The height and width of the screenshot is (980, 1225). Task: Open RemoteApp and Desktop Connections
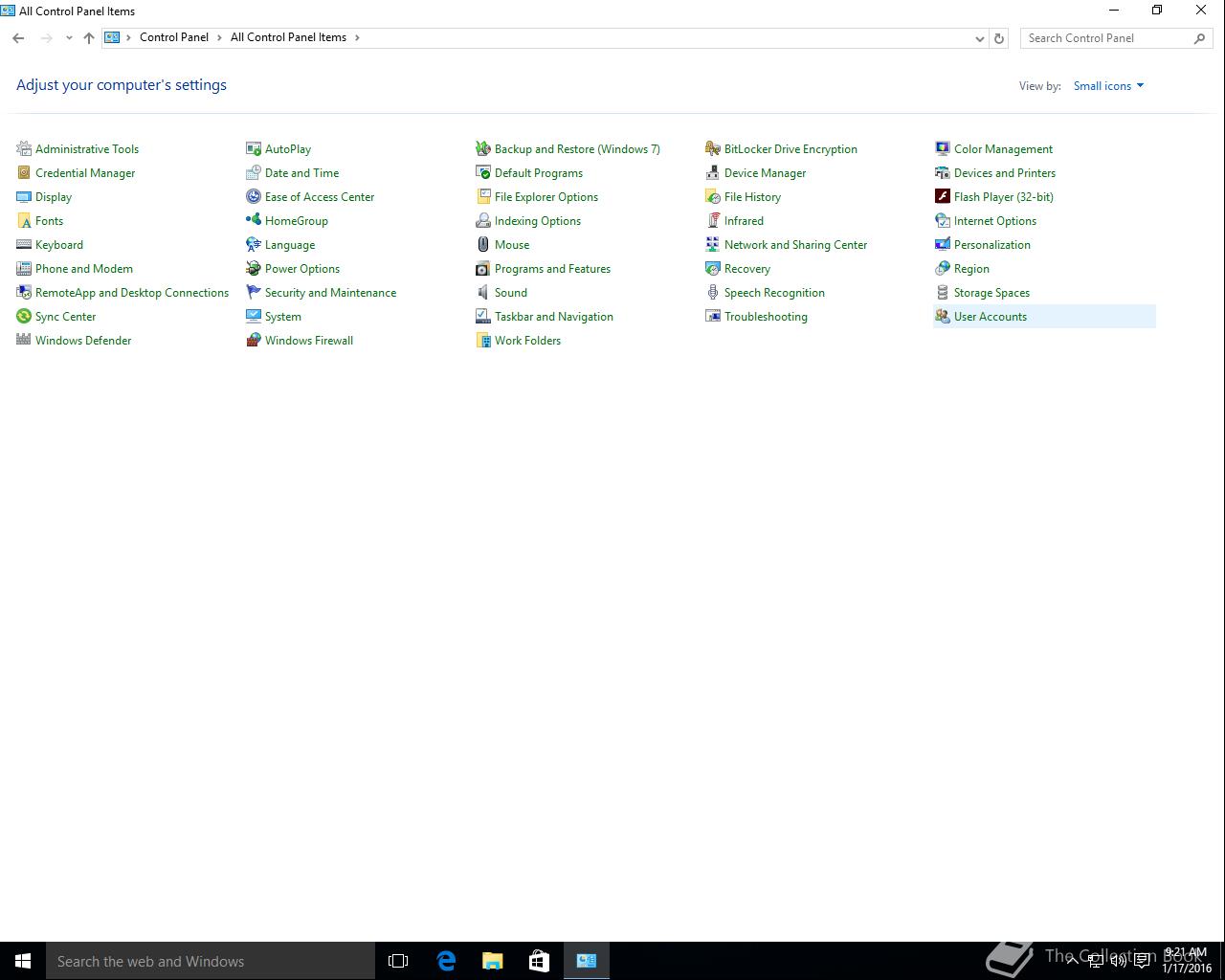pos(132,293)
